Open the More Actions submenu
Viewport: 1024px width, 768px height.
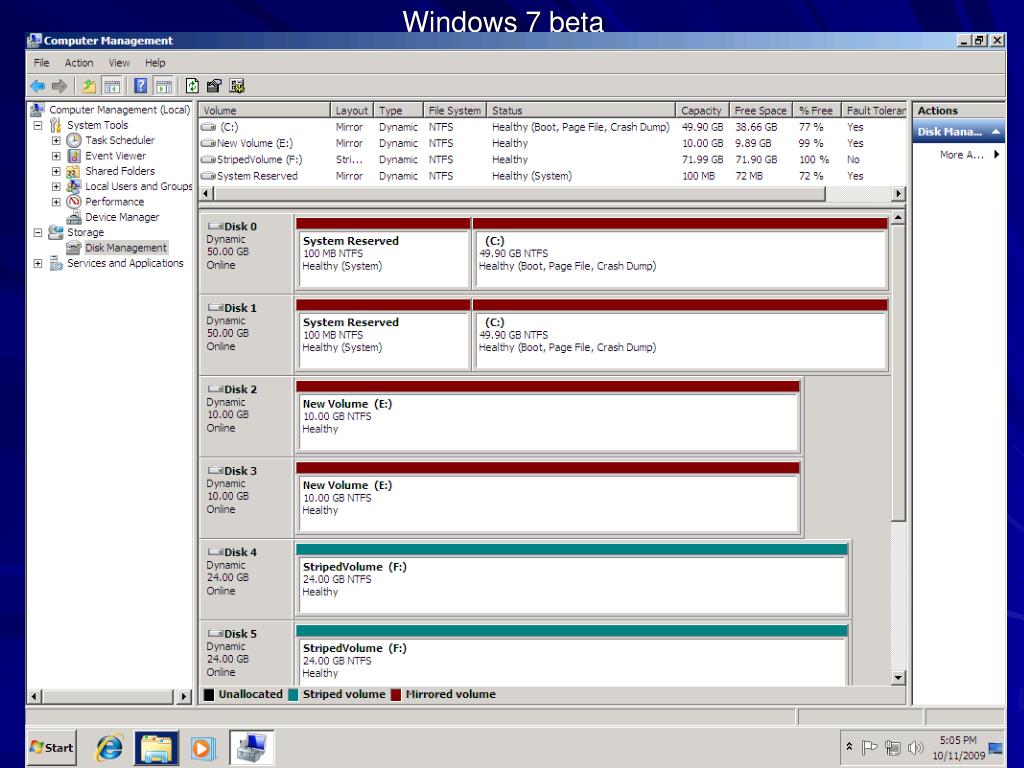pos(969,155)
